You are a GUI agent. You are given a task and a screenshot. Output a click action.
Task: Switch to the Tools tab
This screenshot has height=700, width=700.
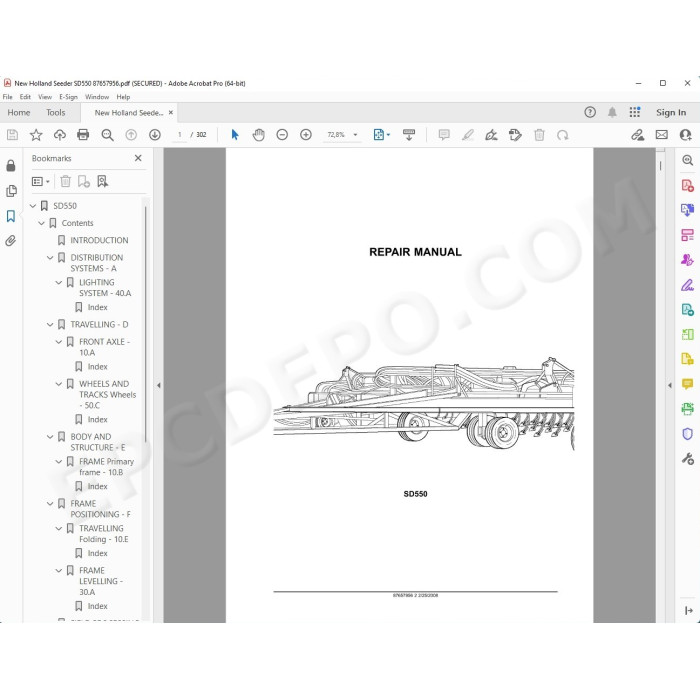click(55, 112)
